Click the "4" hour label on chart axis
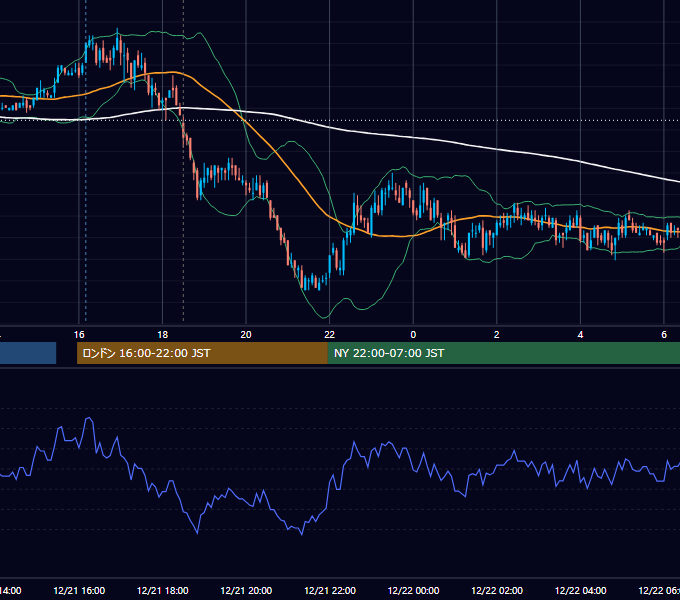The image size is (680, 600). point(580,335)
